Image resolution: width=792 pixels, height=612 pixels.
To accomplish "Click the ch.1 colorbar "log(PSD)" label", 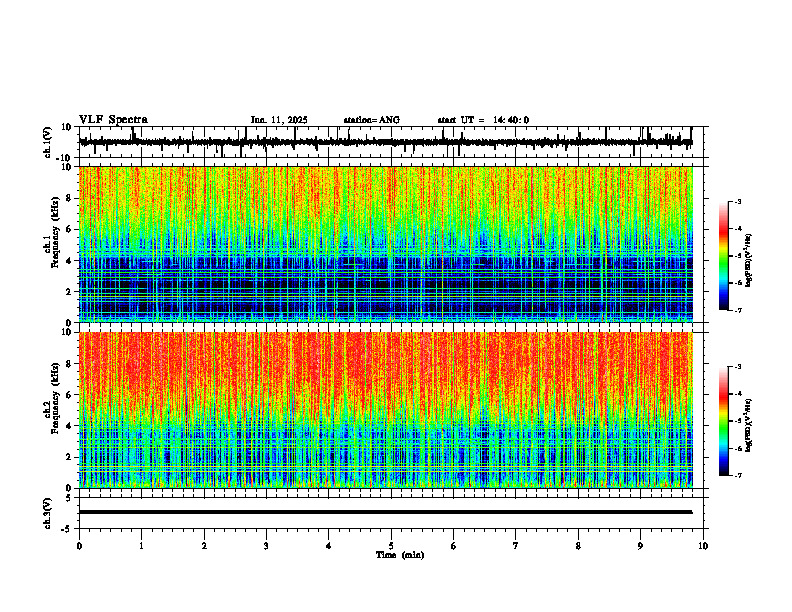I will 749,260.
